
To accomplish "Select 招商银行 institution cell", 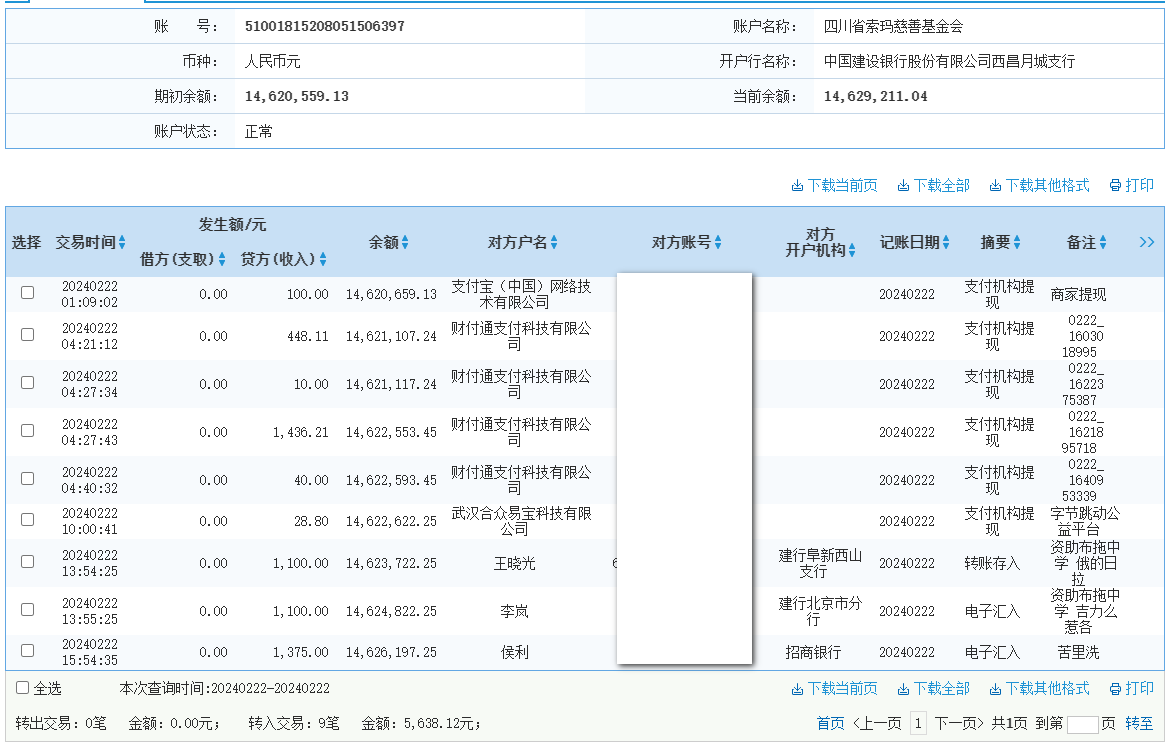I will [x=813, y=653].
